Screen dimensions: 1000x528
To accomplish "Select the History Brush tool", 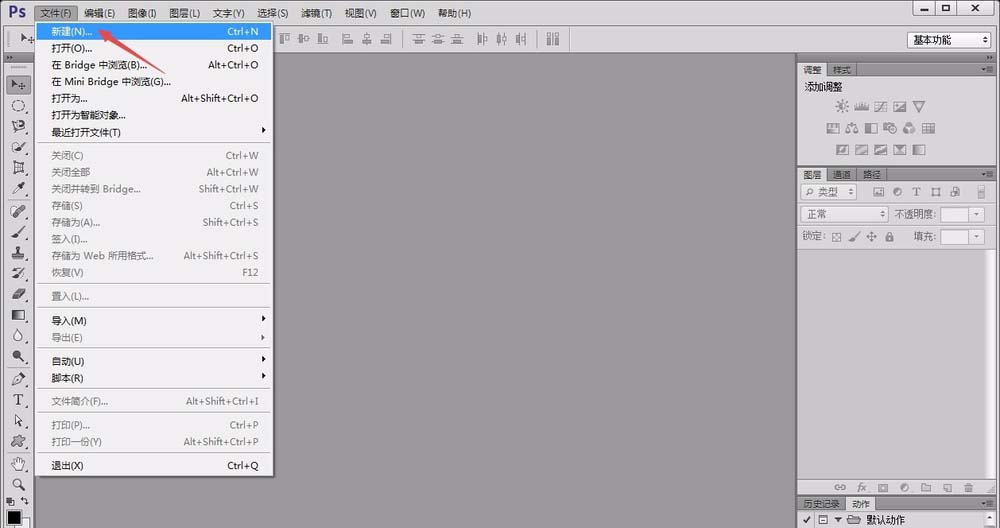I will [18, 274].
